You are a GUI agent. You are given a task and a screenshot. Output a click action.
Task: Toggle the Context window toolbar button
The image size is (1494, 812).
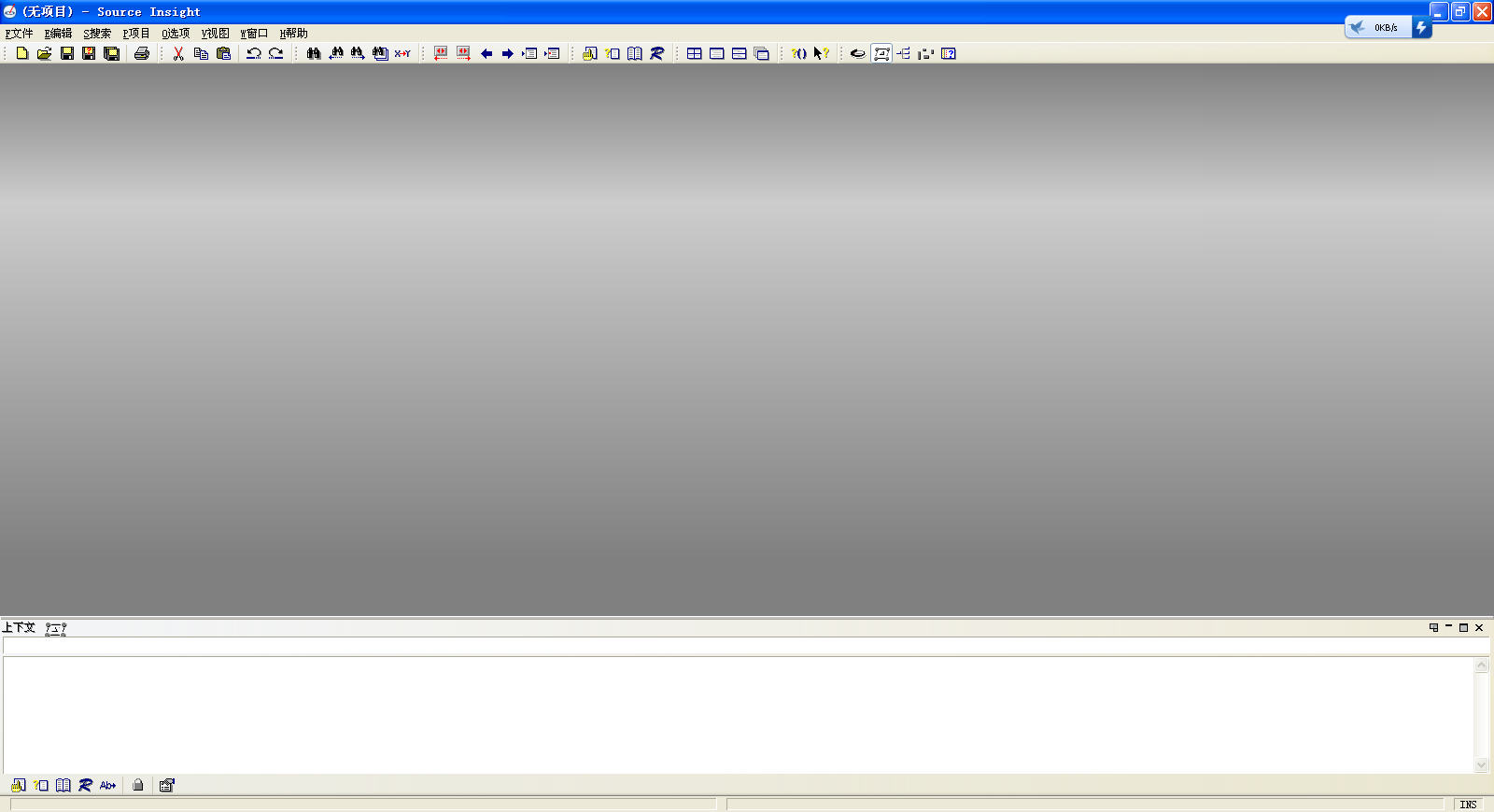(x=881, y=53)
